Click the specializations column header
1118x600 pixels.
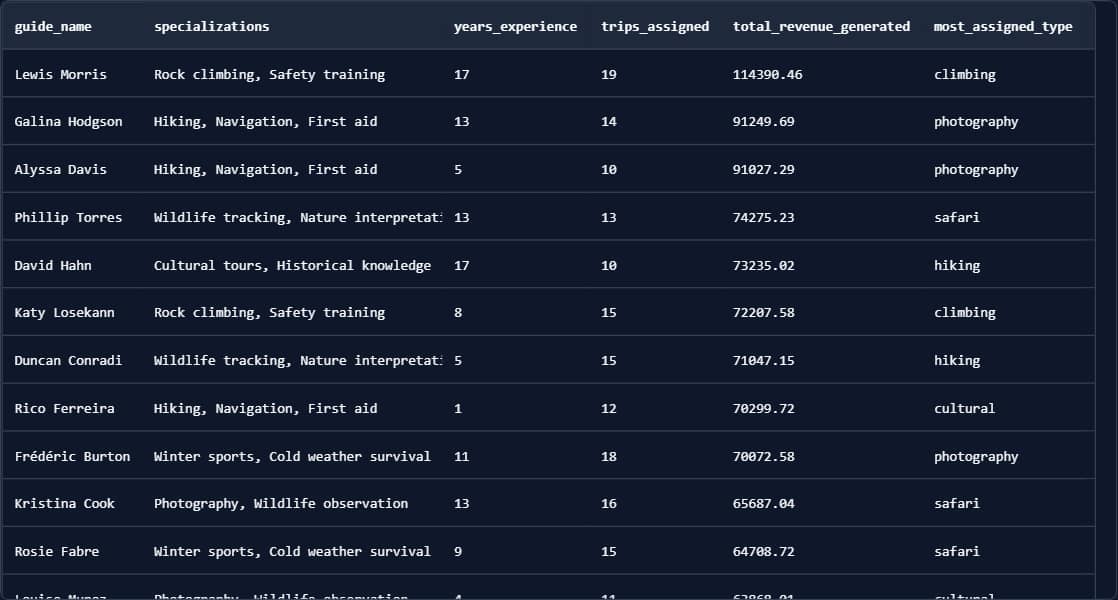point(211,27)
